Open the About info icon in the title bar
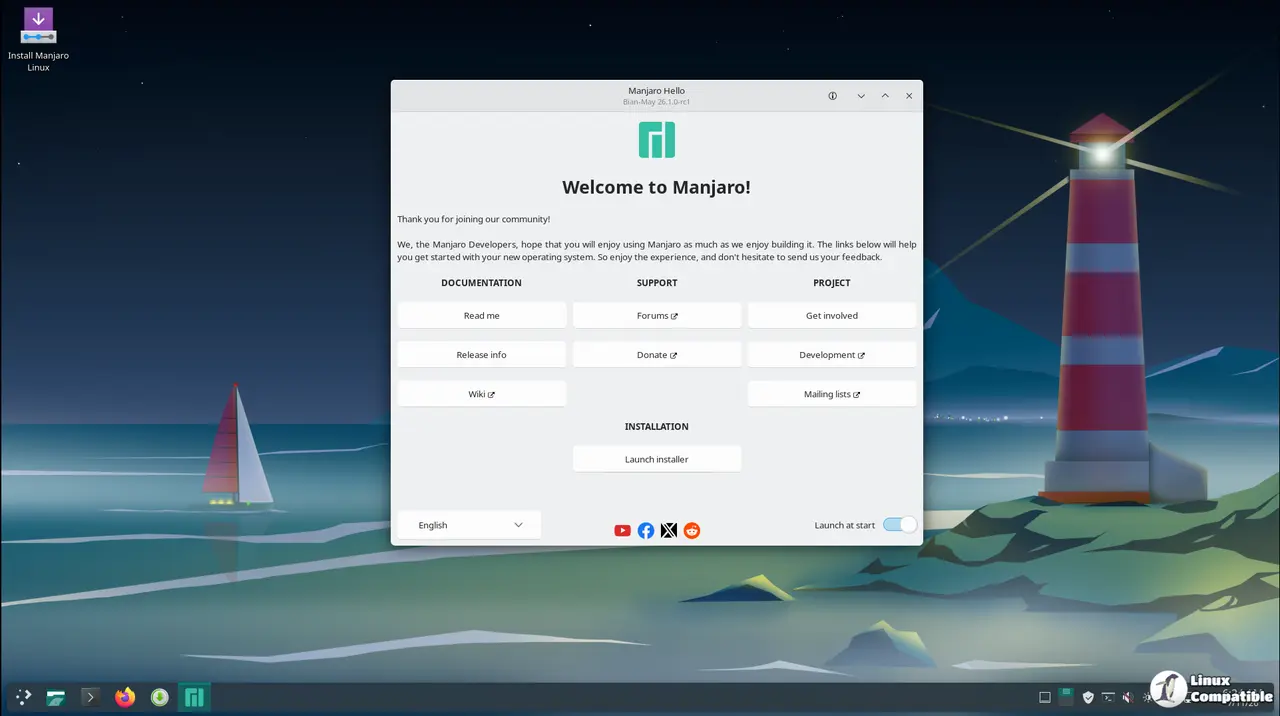Viewport: 1280px width, 716px height. pyautogui.click(x=832, y=96)
